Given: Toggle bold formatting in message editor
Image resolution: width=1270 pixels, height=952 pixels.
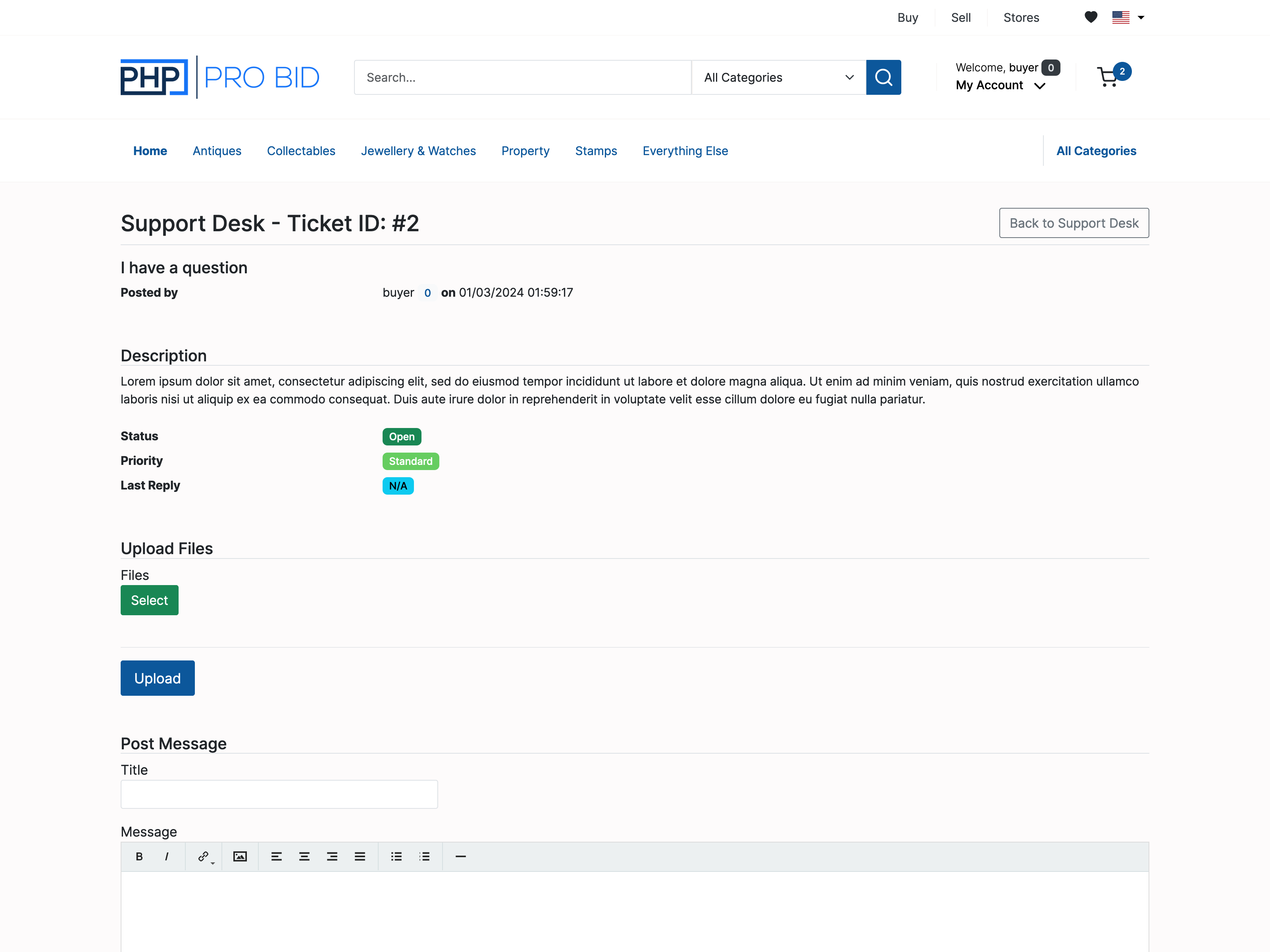Looking at the screenshot, I should (x=139, y=856).
